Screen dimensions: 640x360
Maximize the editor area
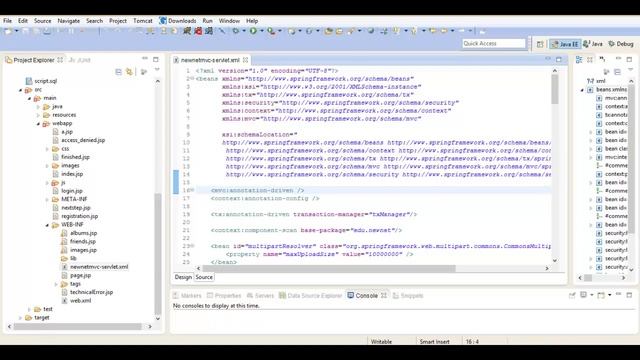[x=559, y=59]
